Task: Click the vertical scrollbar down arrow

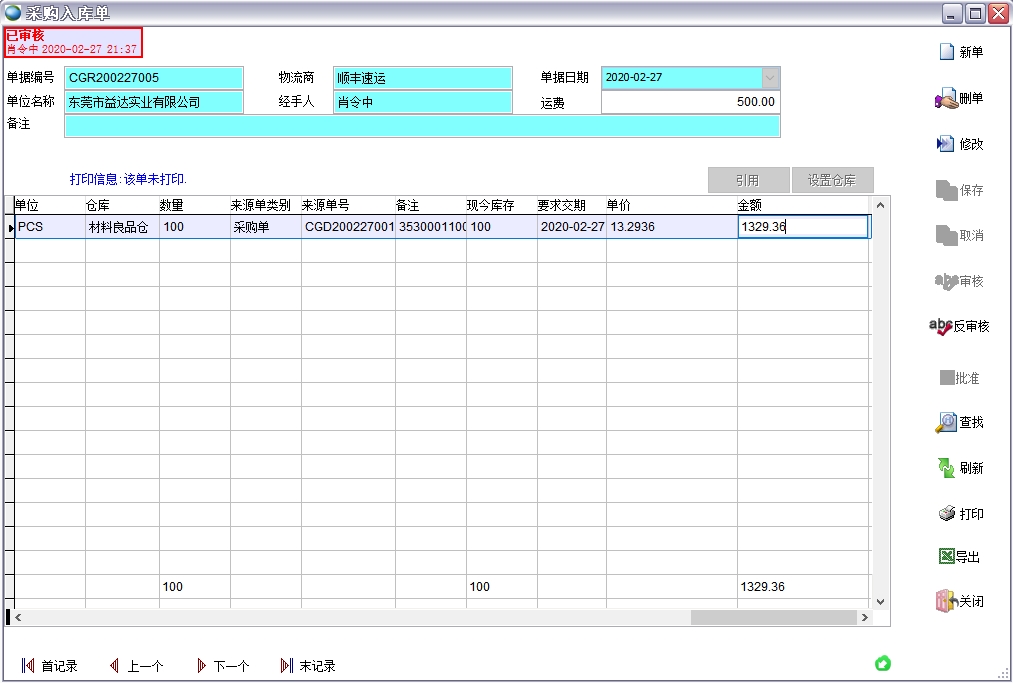Action: point(880,601)
